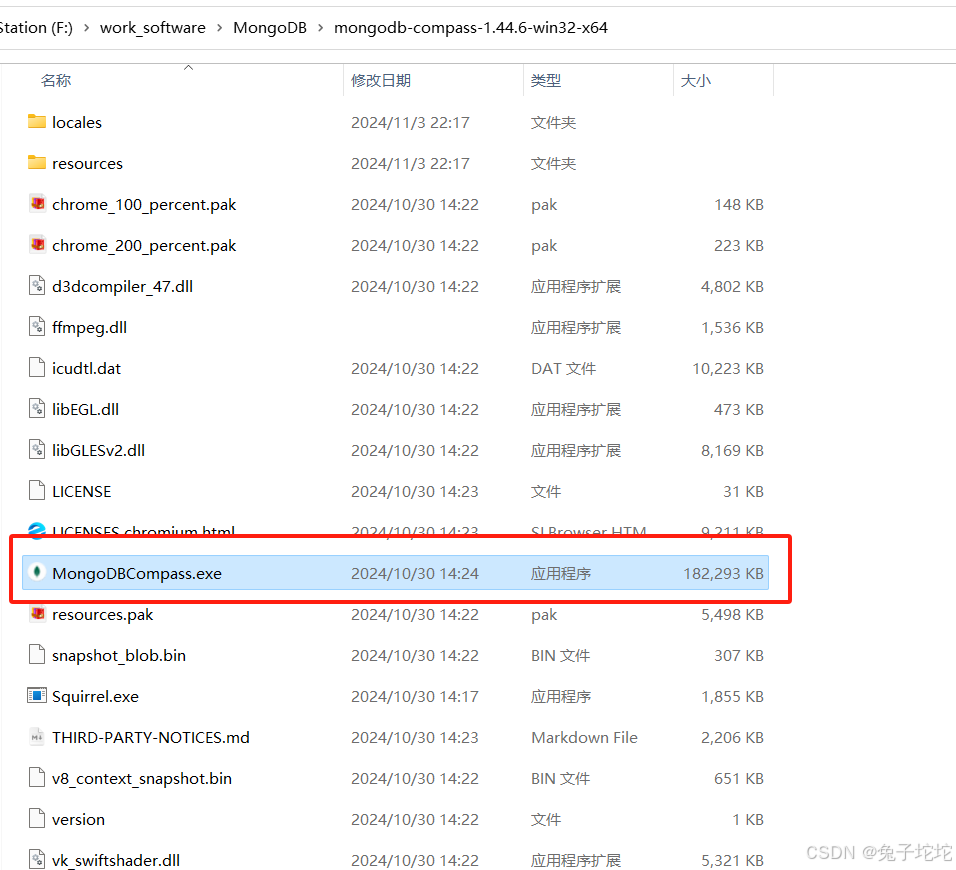Click the v8_context_snapshot.bin file icon
Image resolution: width=956 pixels, height=870 pixels.
click(x=37, y=777)
